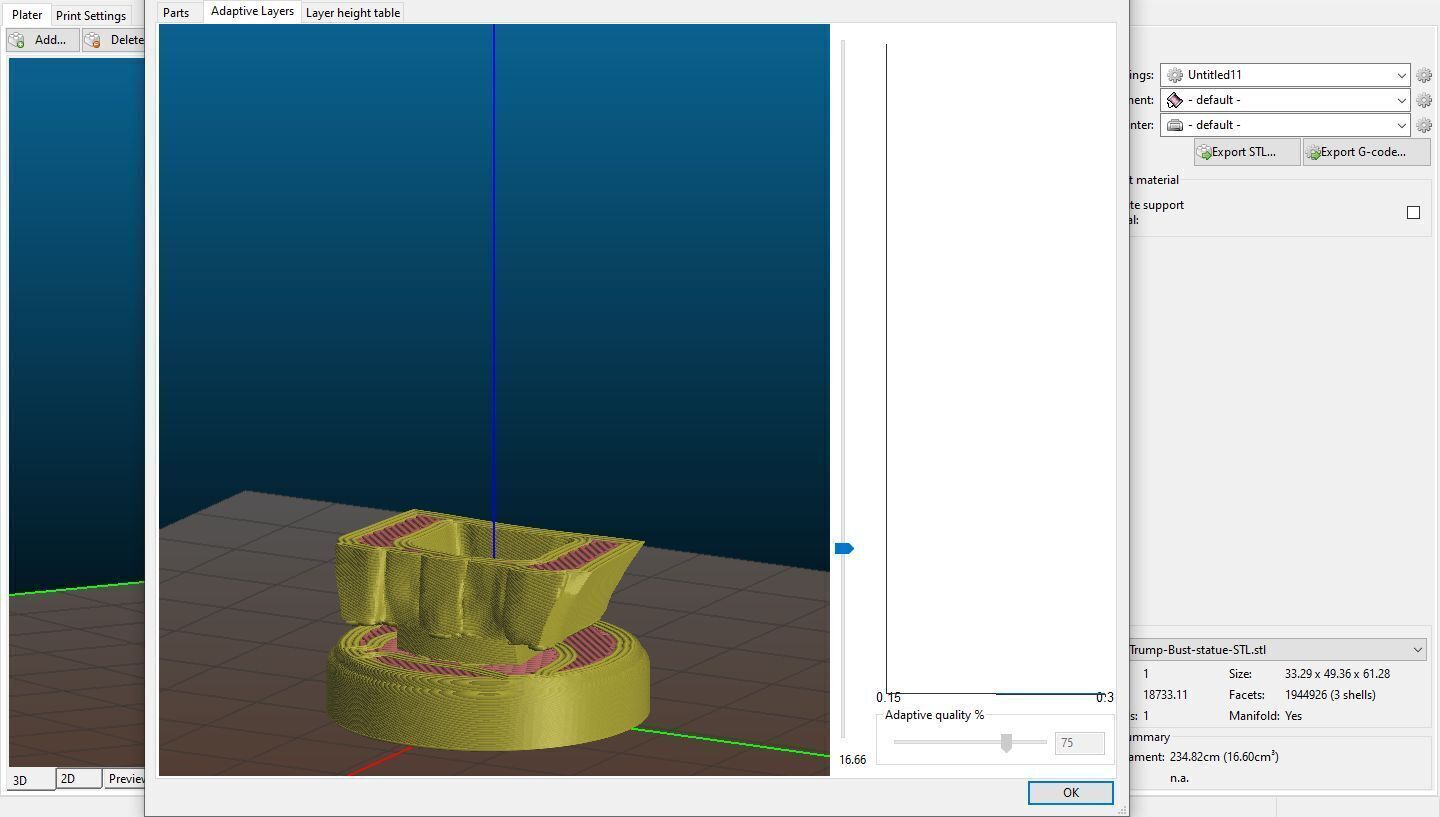Screen dimensions: 1440x817
Task: Click the Delete button
Action: [114, 40]
